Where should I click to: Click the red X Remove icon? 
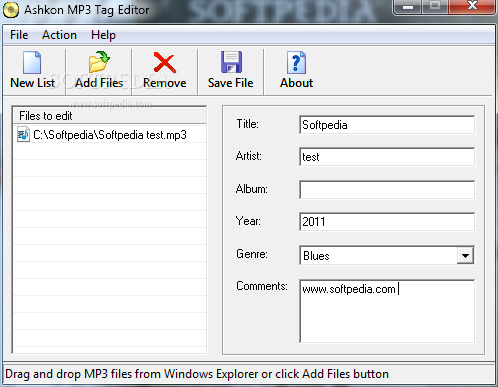pyautogui.click(x=165, y=62)
